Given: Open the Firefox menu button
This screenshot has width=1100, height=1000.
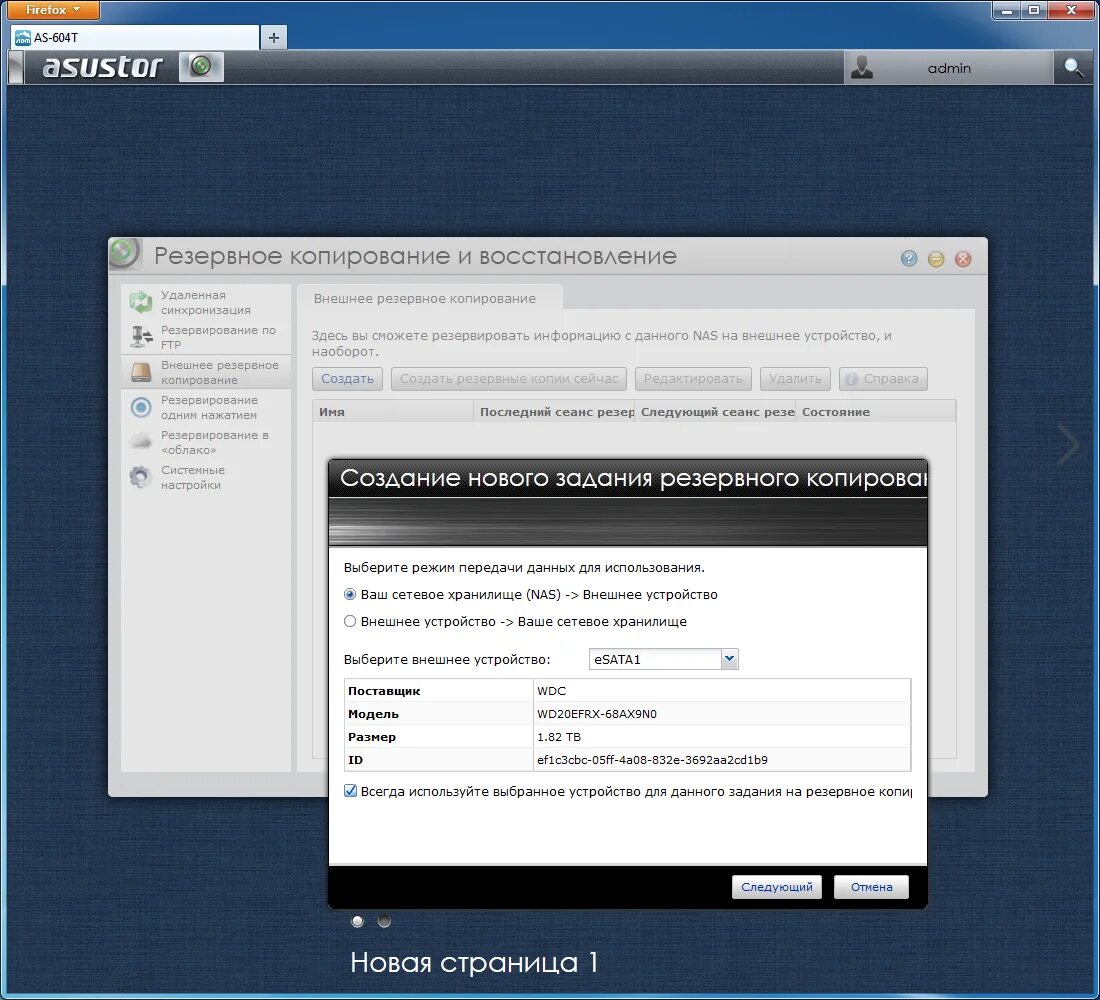Looking at the screenshot, I should tap(53, 10).
